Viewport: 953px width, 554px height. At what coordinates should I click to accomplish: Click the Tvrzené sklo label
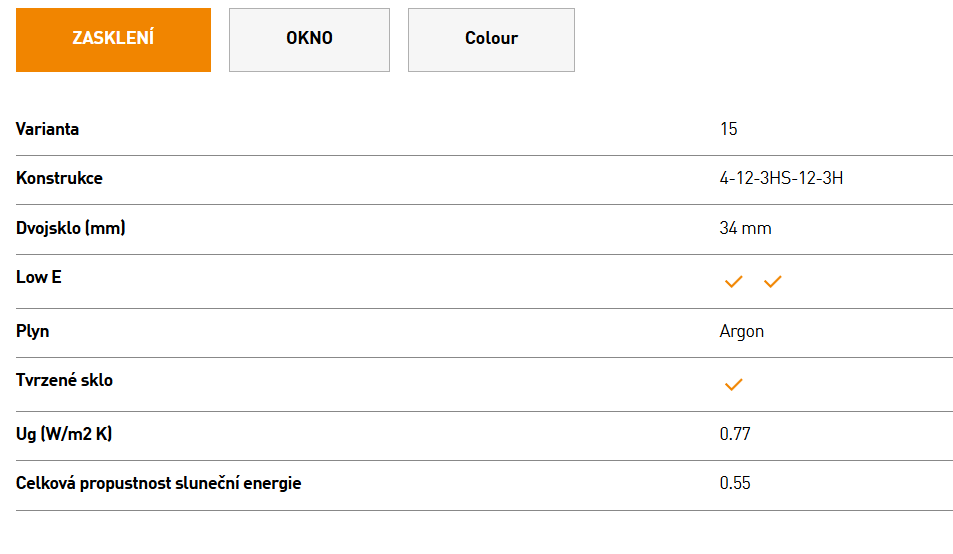(x=64, y=380)
